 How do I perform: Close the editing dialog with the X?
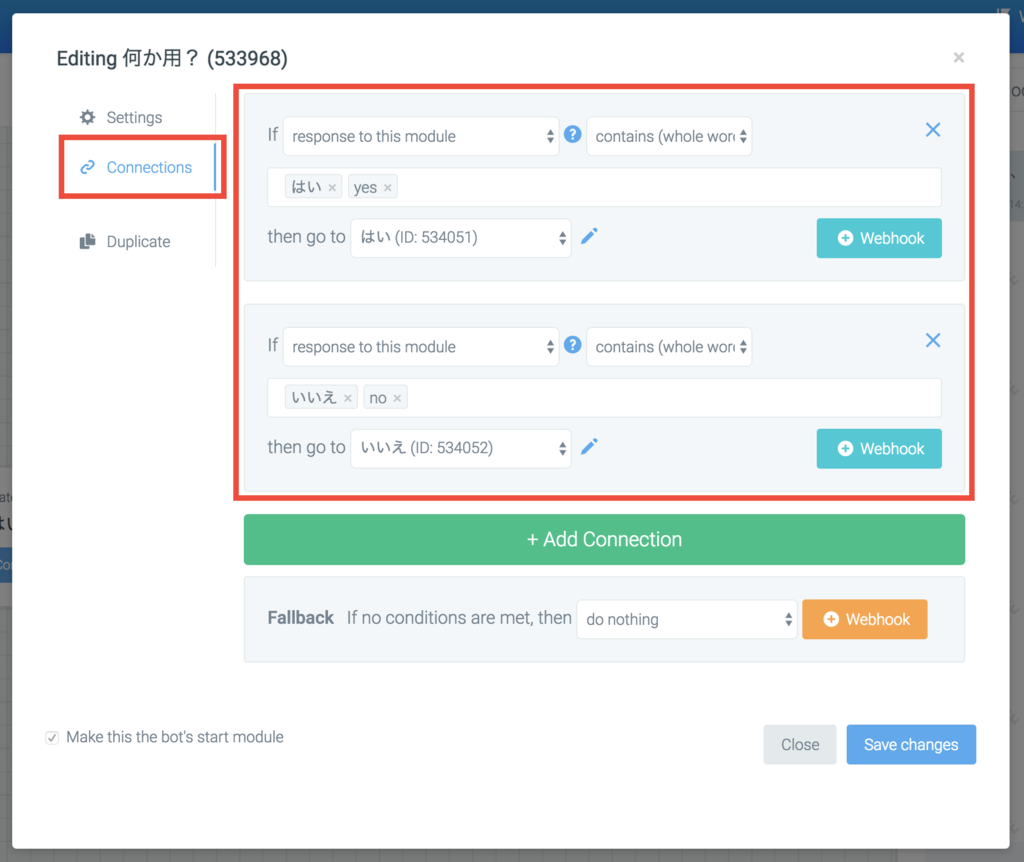959,57
